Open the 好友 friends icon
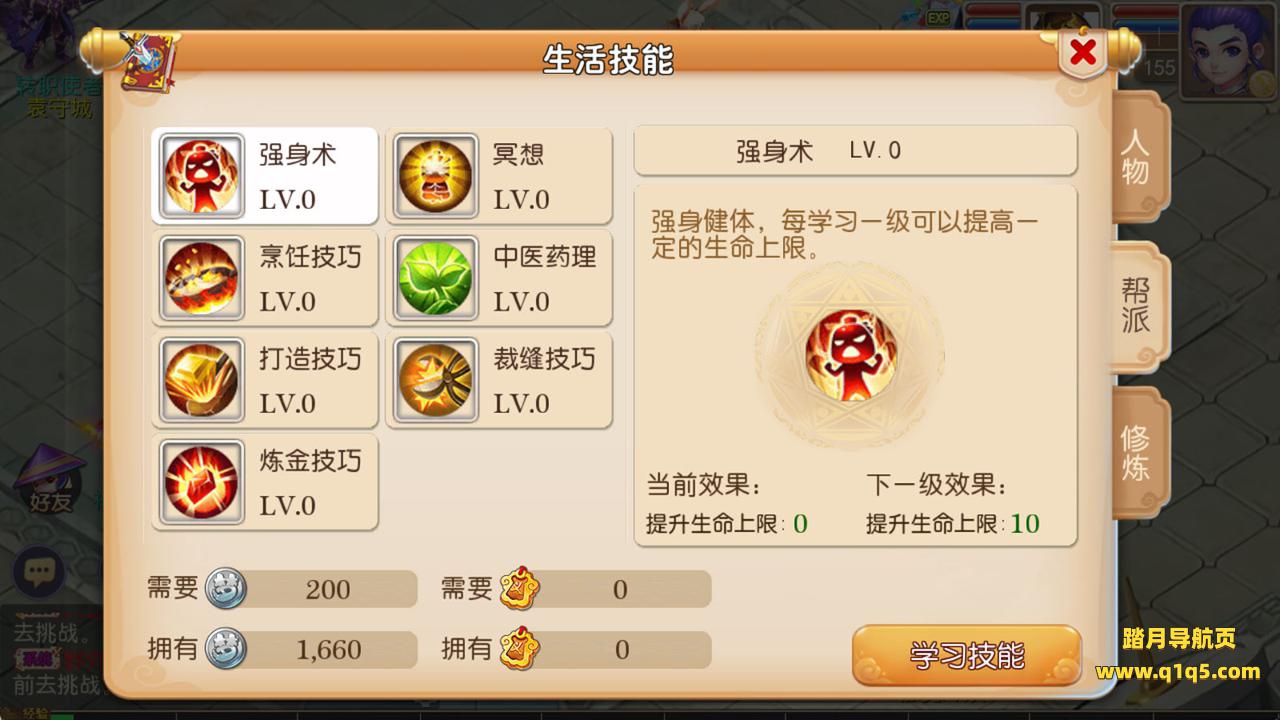Viewport: 1280px width, 720px height. tap(50, 482)
